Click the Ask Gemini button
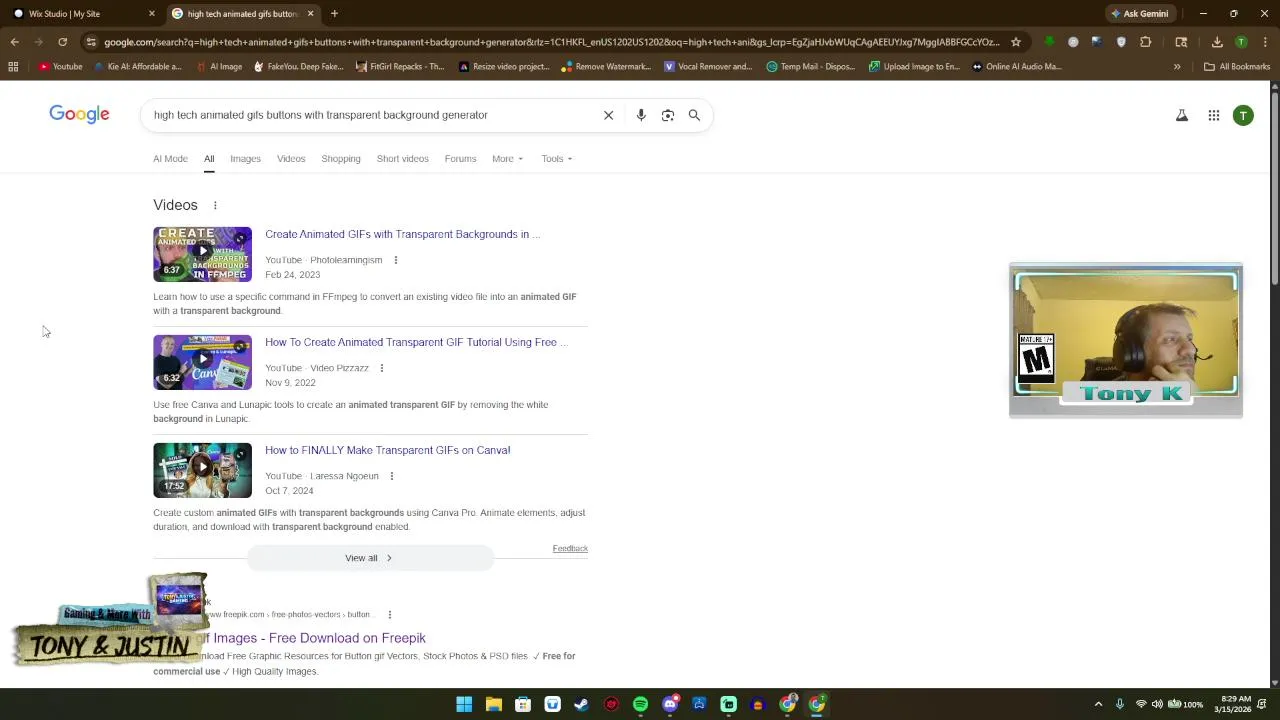The height and width of the screenshot is (720, 1280). 1139,14
